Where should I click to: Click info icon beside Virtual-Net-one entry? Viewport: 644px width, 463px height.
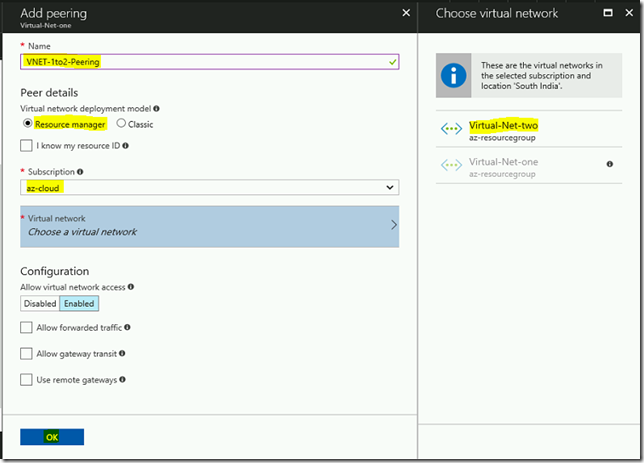coord(610,164)
